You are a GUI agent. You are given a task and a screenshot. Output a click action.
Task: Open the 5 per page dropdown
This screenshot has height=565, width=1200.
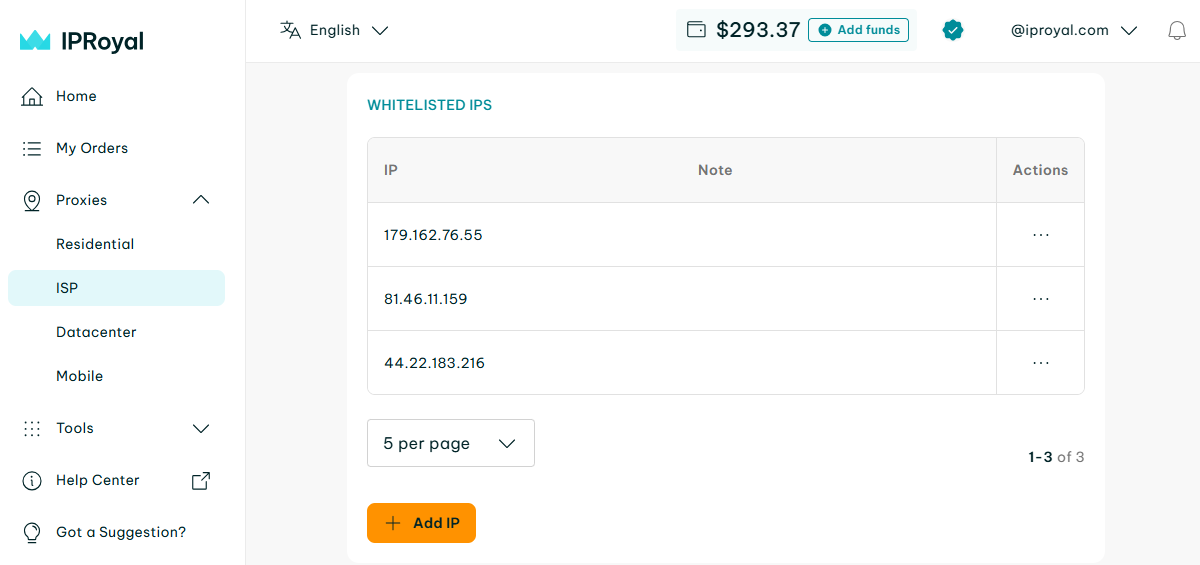pos(451,443)
